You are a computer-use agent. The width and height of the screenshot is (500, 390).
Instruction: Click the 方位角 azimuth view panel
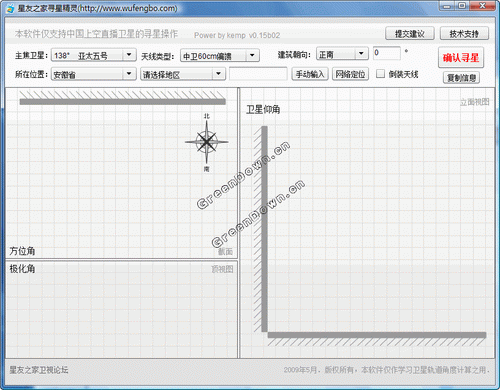[122, 173]
